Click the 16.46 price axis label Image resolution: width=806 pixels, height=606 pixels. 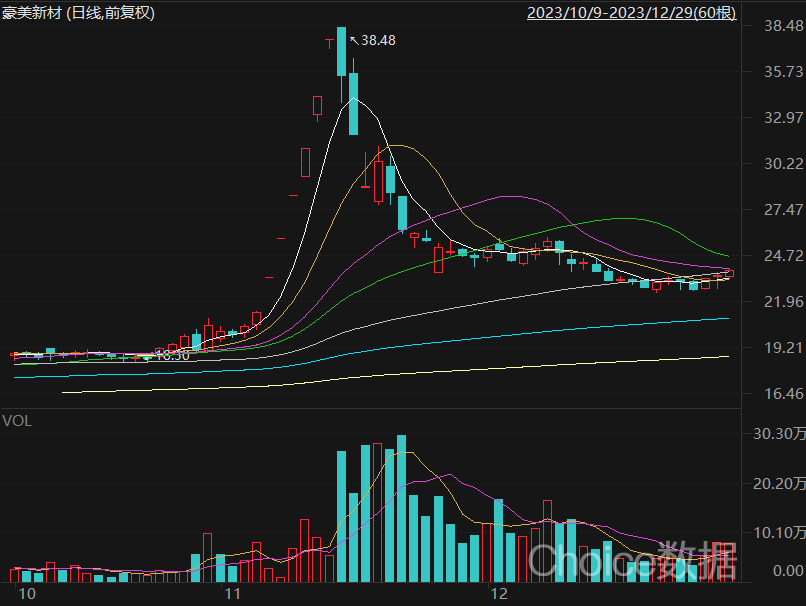(776, 394)
